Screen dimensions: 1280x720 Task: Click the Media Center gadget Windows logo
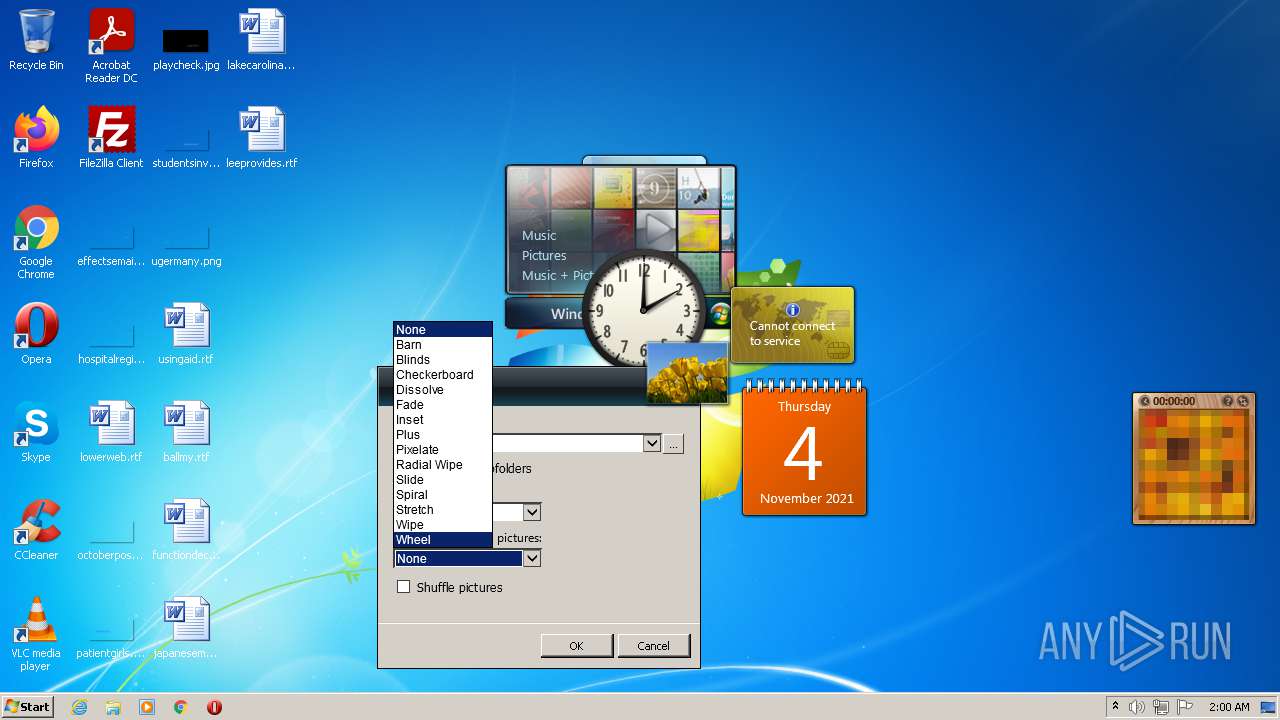click(720, 313)
